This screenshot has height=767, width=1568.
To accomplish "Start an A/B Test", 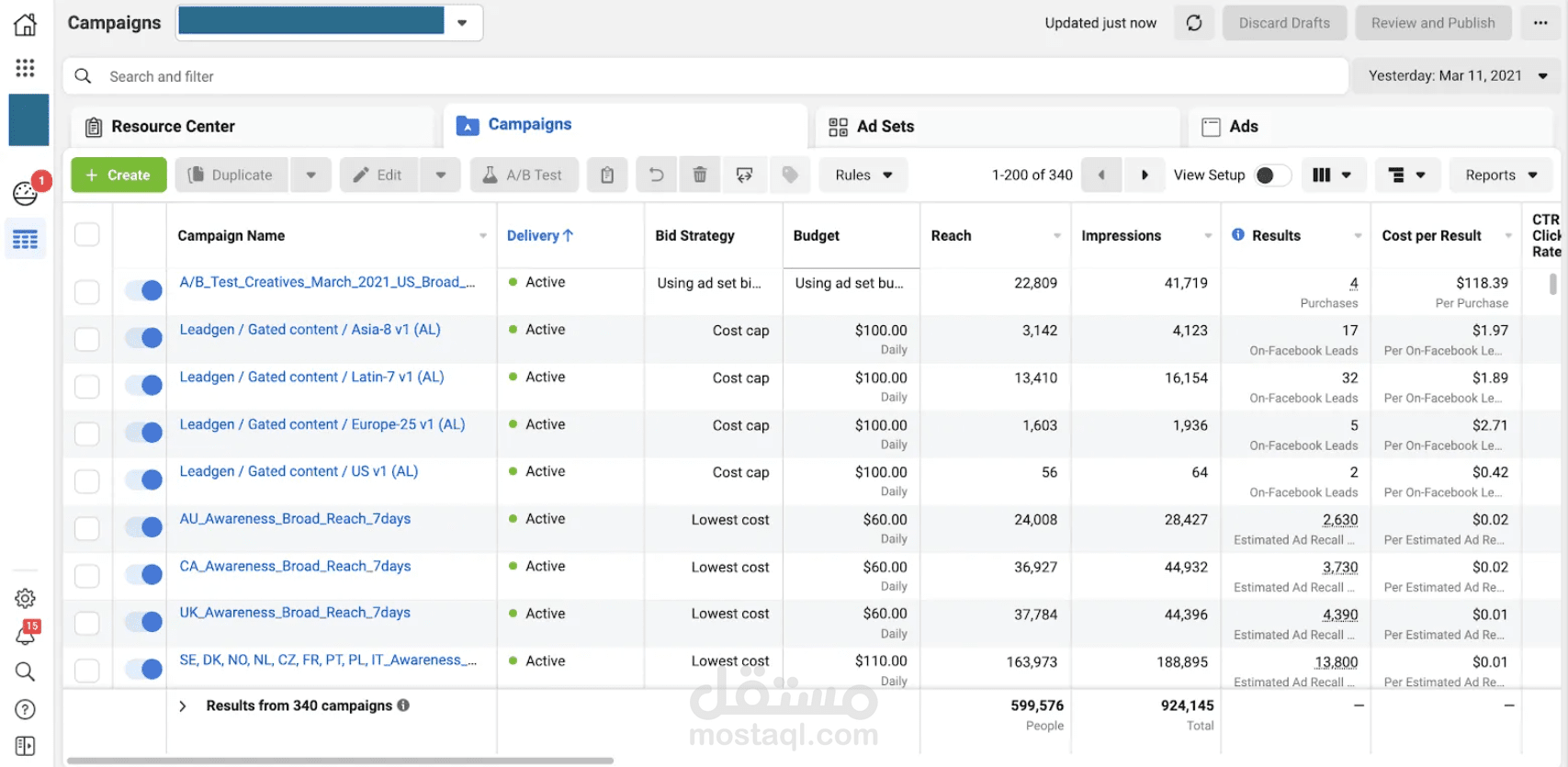I will pyautogui.click(x=524, y=175).
